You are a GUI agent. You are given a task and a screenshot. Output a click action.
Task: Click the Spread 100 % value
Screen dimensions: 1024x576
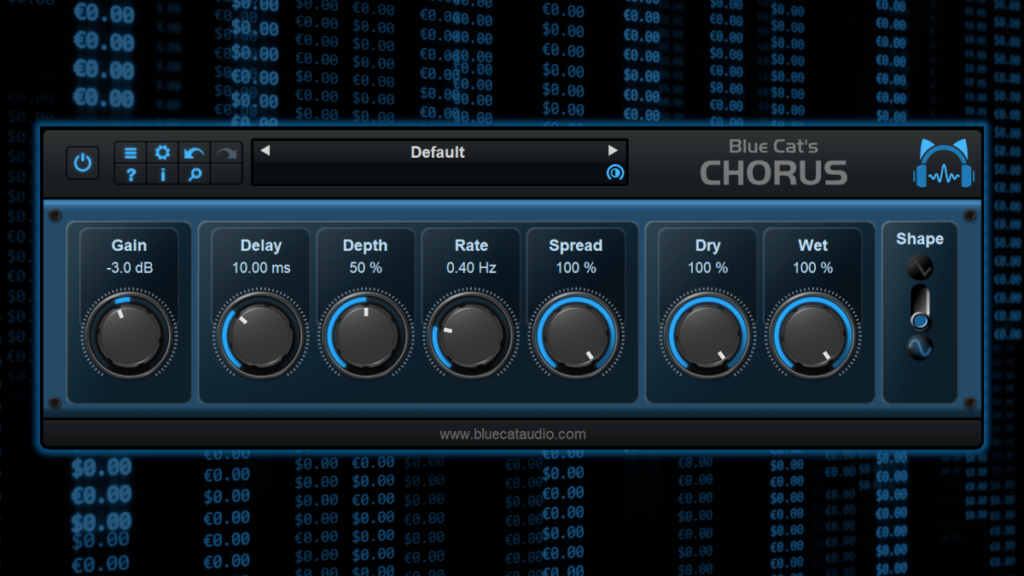[x=576, y=268]
